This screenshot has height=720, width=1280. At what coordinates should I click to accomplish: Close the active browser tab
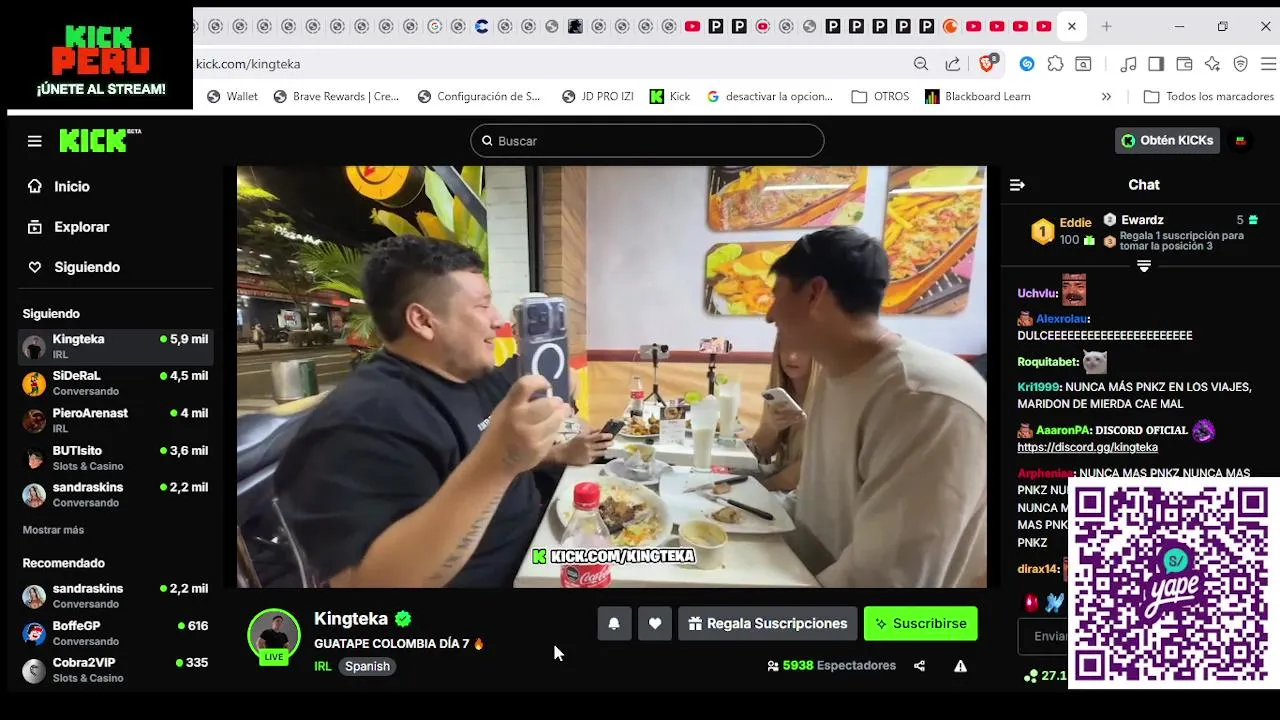1072,27
